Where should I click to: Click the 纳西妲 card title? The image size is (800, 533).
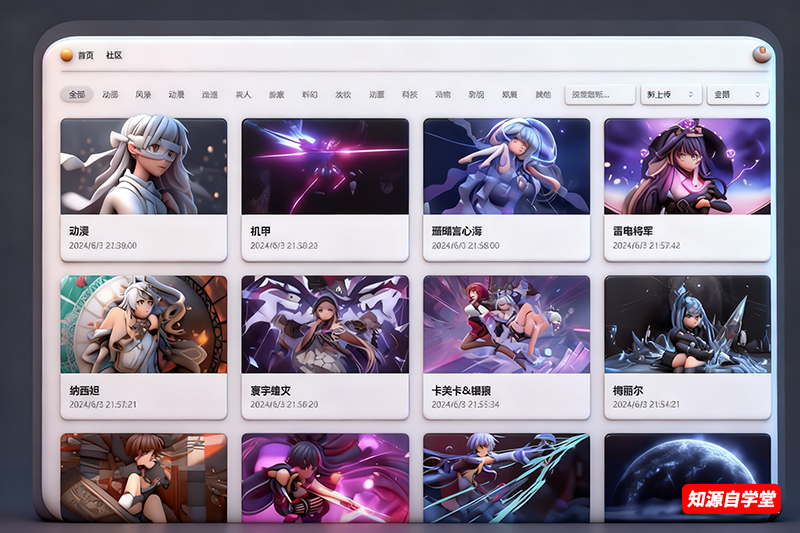[x=84, y=390]
